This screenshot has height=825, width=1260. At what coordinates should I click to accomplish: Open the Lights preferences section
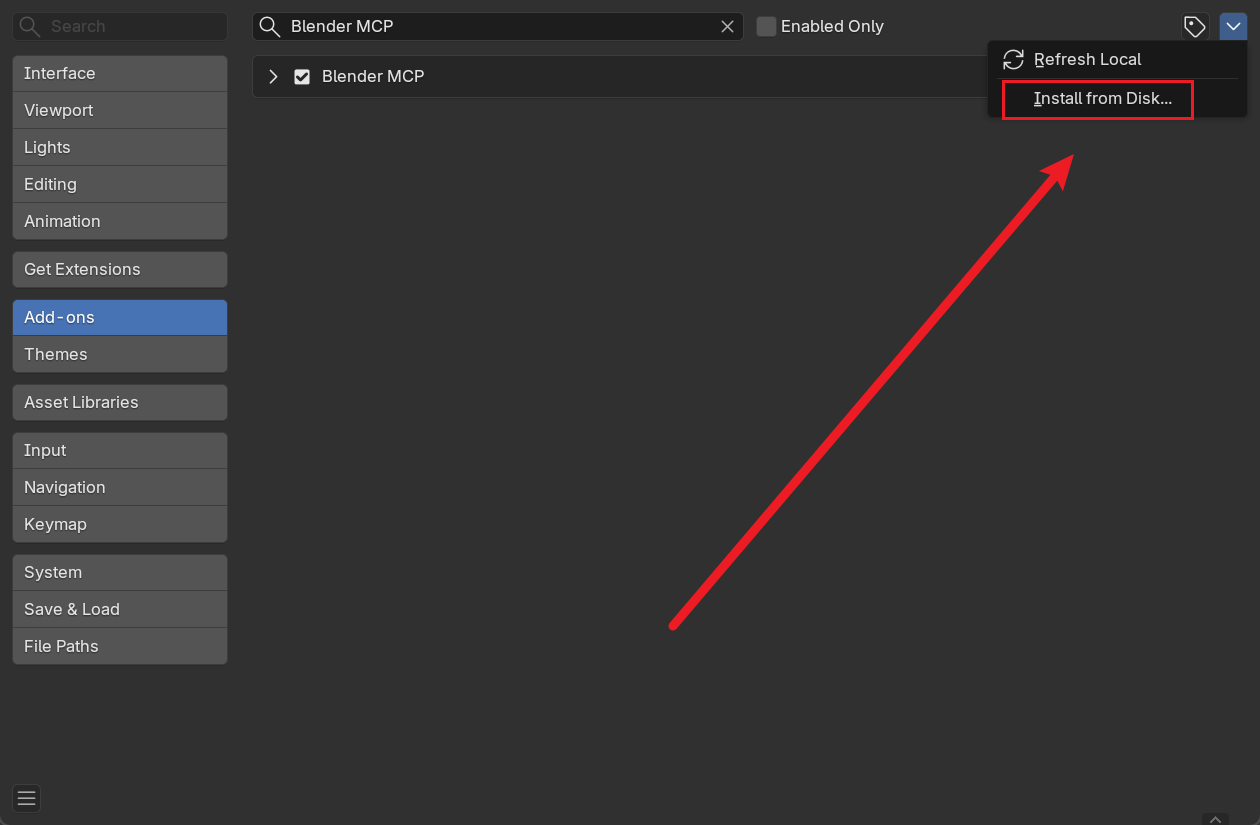[120, 147]
